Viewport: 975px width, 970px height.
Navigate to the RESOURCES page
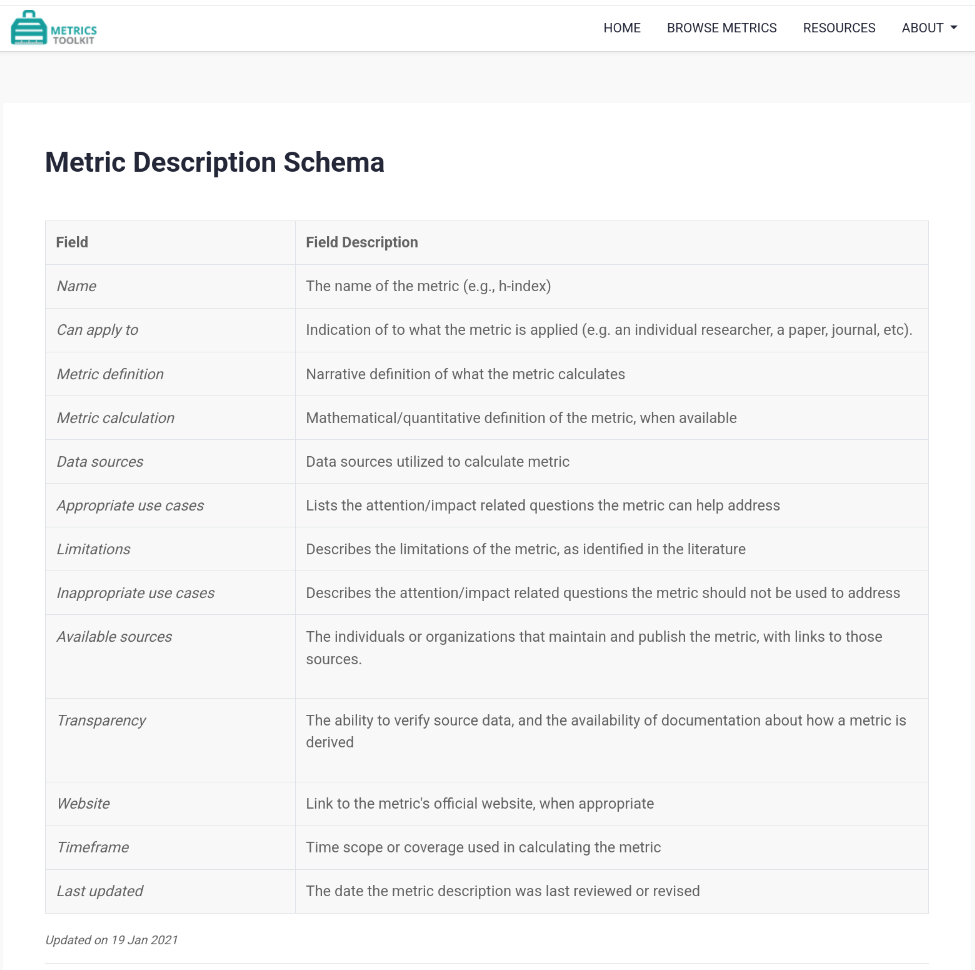point(839,28)
